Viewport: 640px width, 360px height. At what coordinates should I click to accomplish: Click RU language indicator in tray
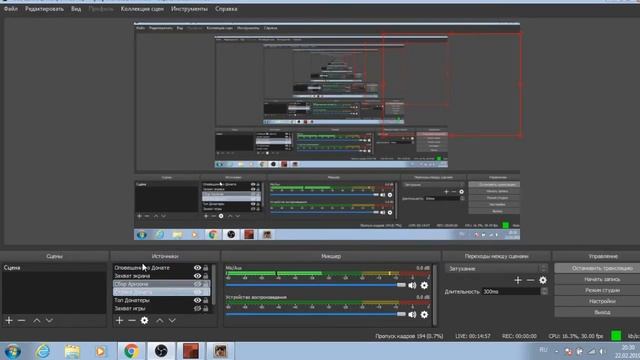[543, 350]
